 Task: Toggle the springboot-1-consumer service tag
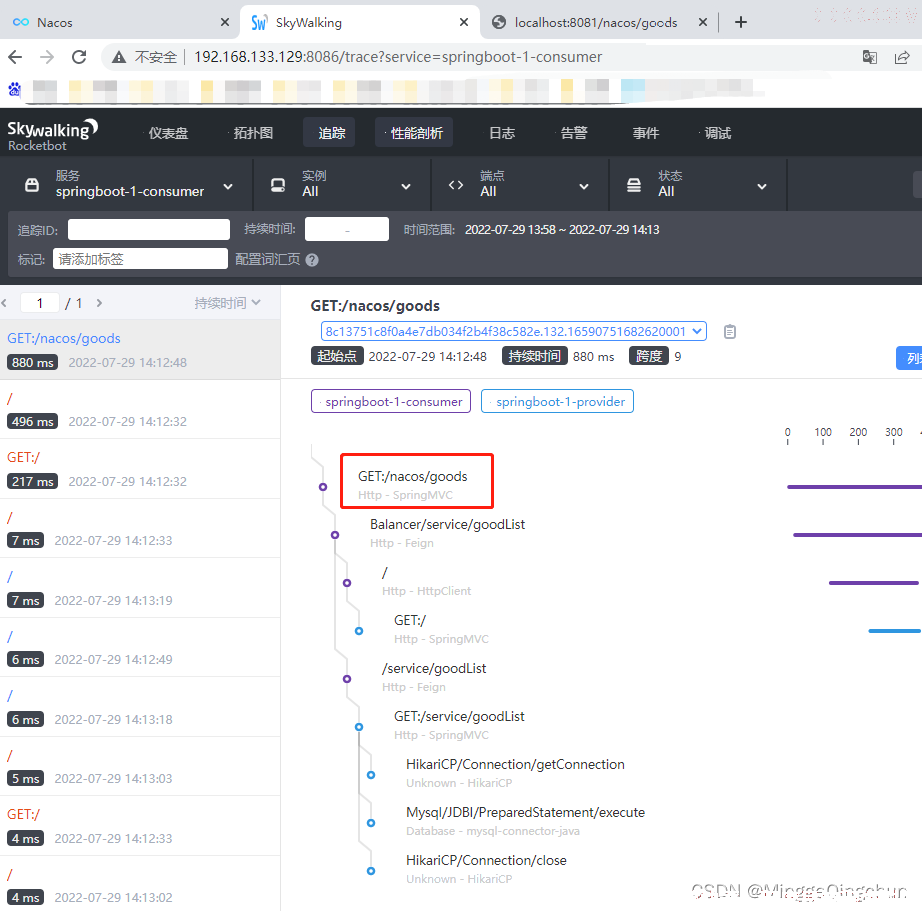(x=391, y=401)
